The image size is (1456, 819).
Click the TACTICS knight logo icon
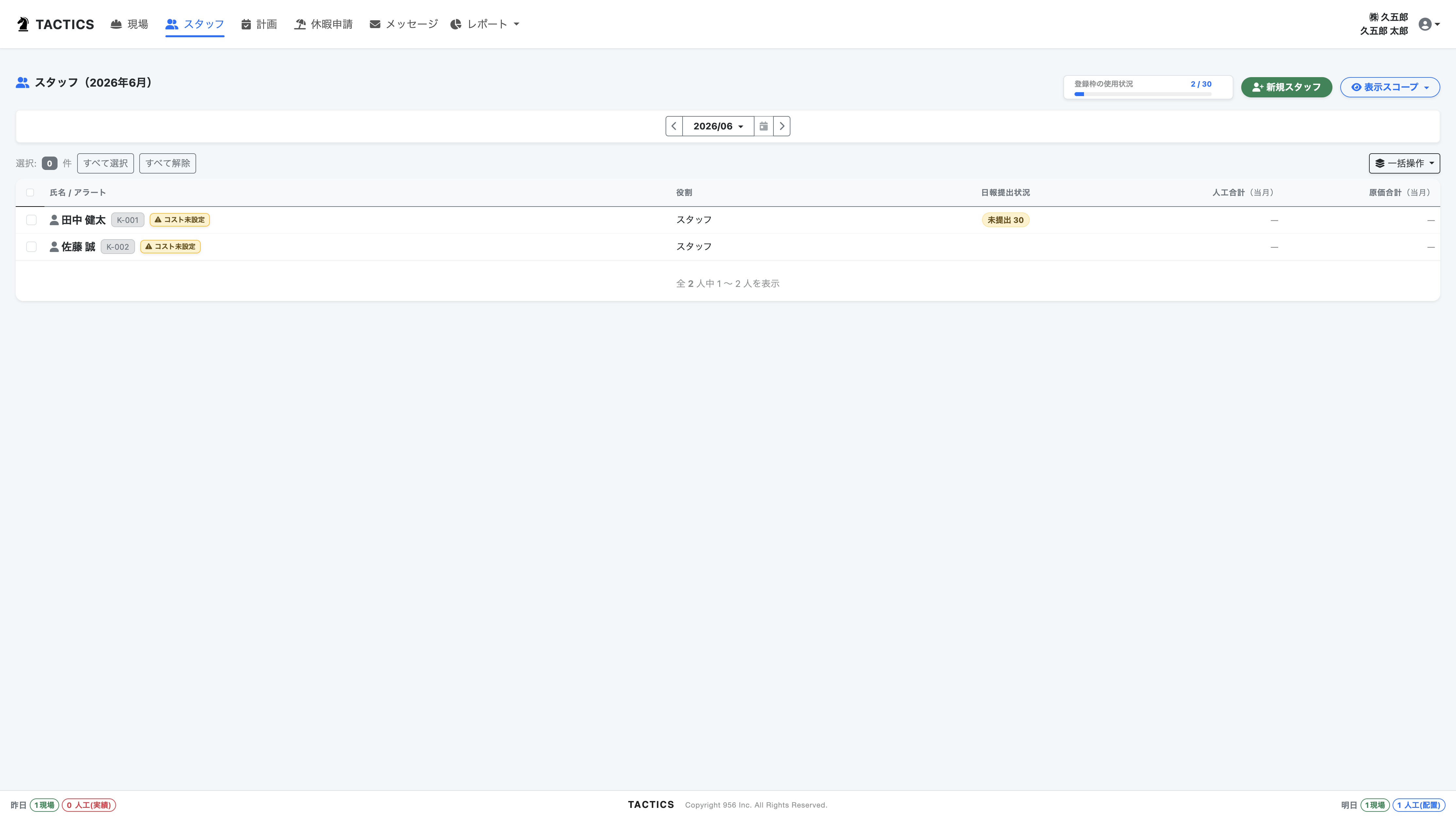click(23, 24)
